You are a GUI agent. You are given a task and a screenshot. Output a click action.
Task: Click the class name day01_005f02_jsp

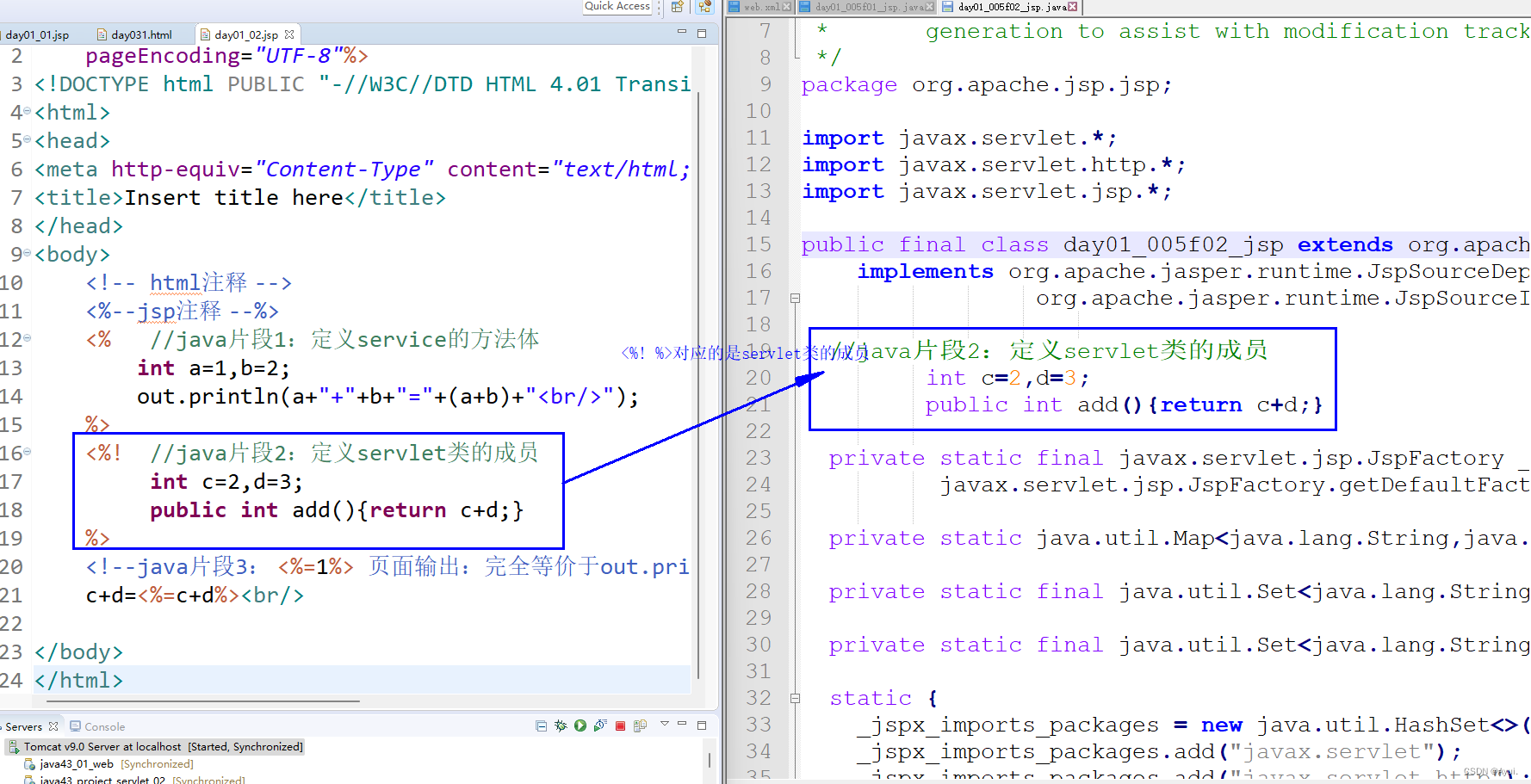[1173, 244]
